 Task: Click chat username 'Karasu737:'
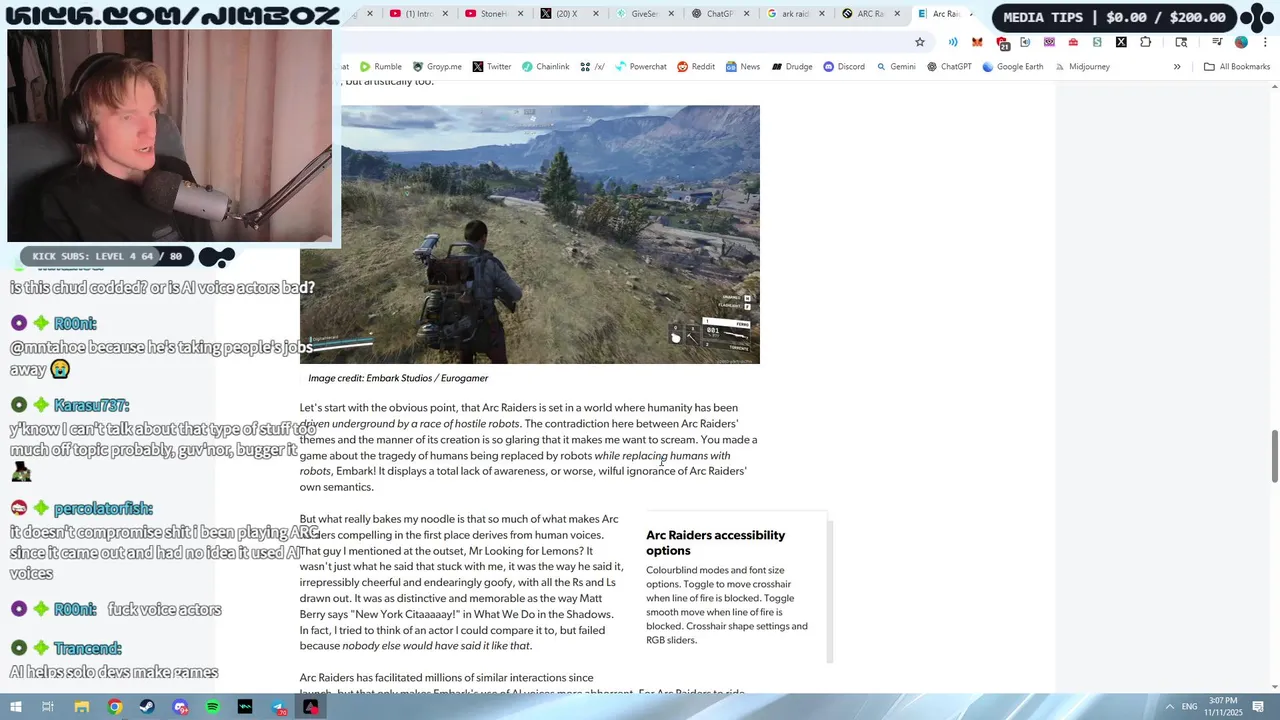click(x=91, y=406)
